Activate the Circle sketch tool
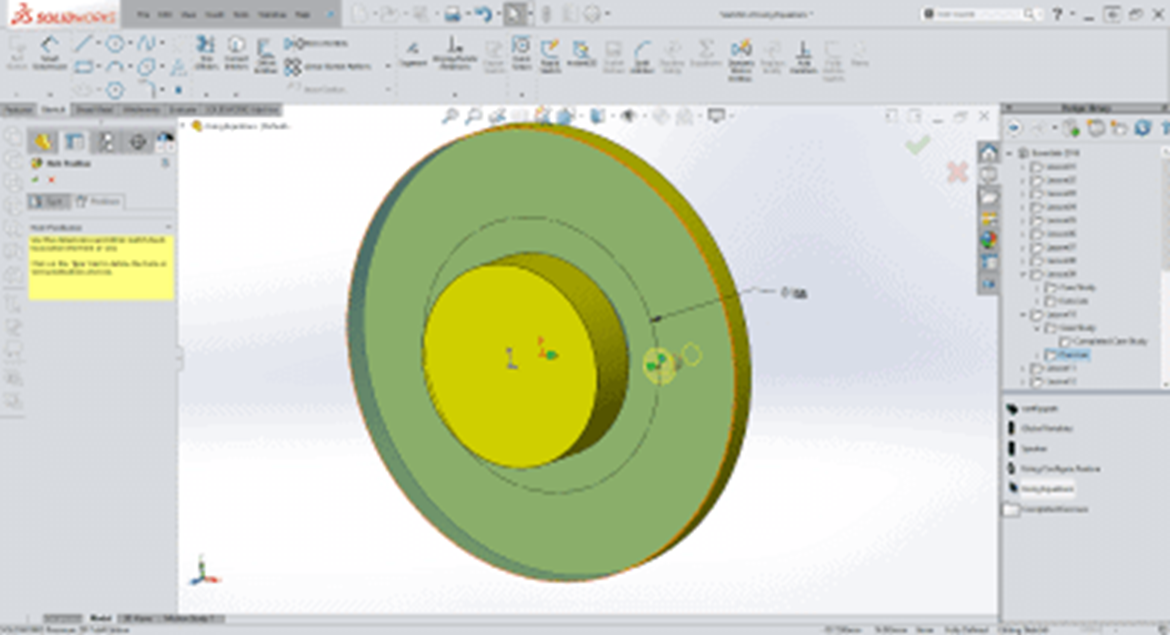This screenshot has width=1170, height=635. (x=113, y=44)
